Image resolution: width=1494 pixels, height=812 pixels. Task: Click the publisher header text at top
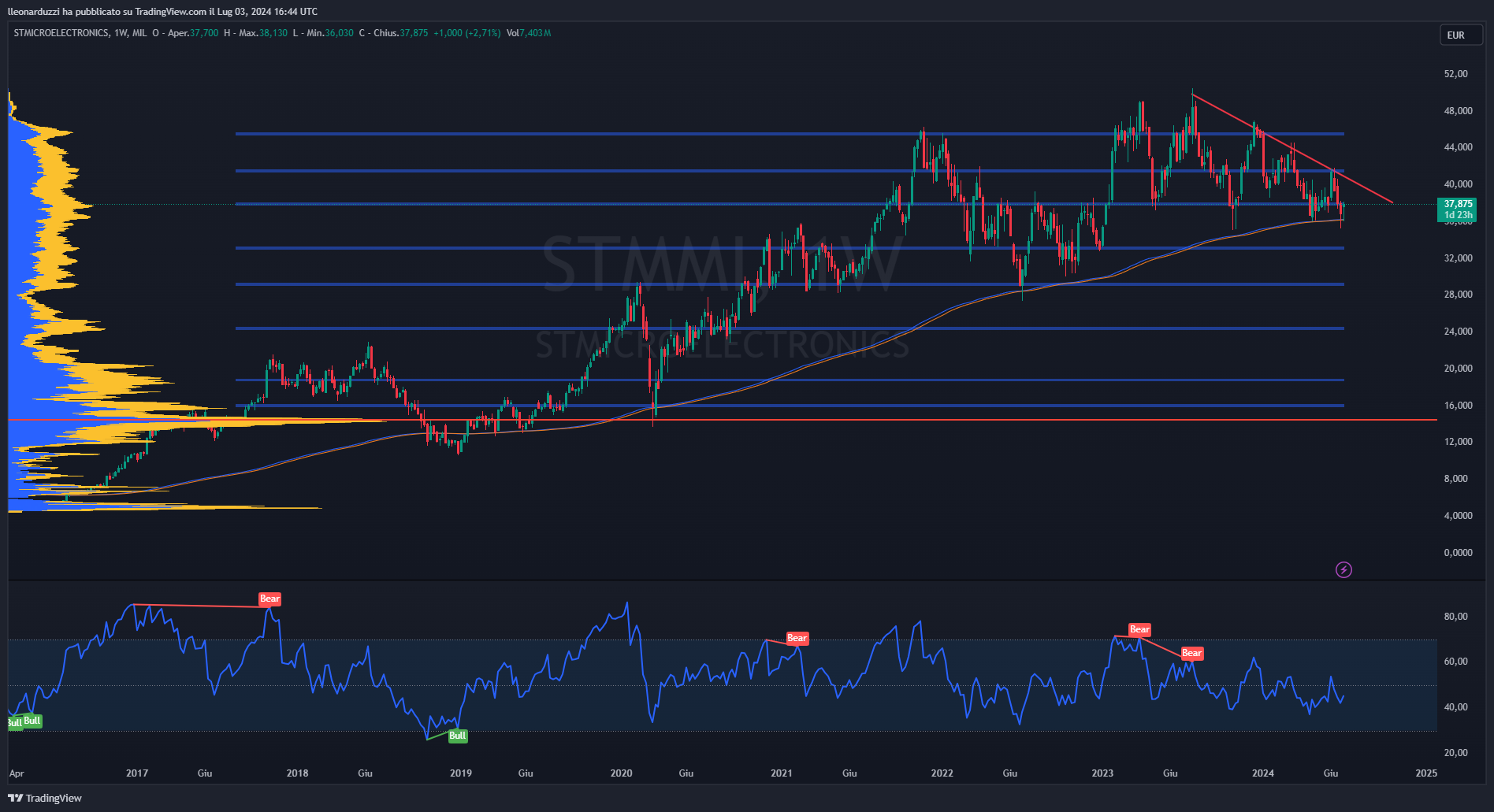[x=163, y=11]
